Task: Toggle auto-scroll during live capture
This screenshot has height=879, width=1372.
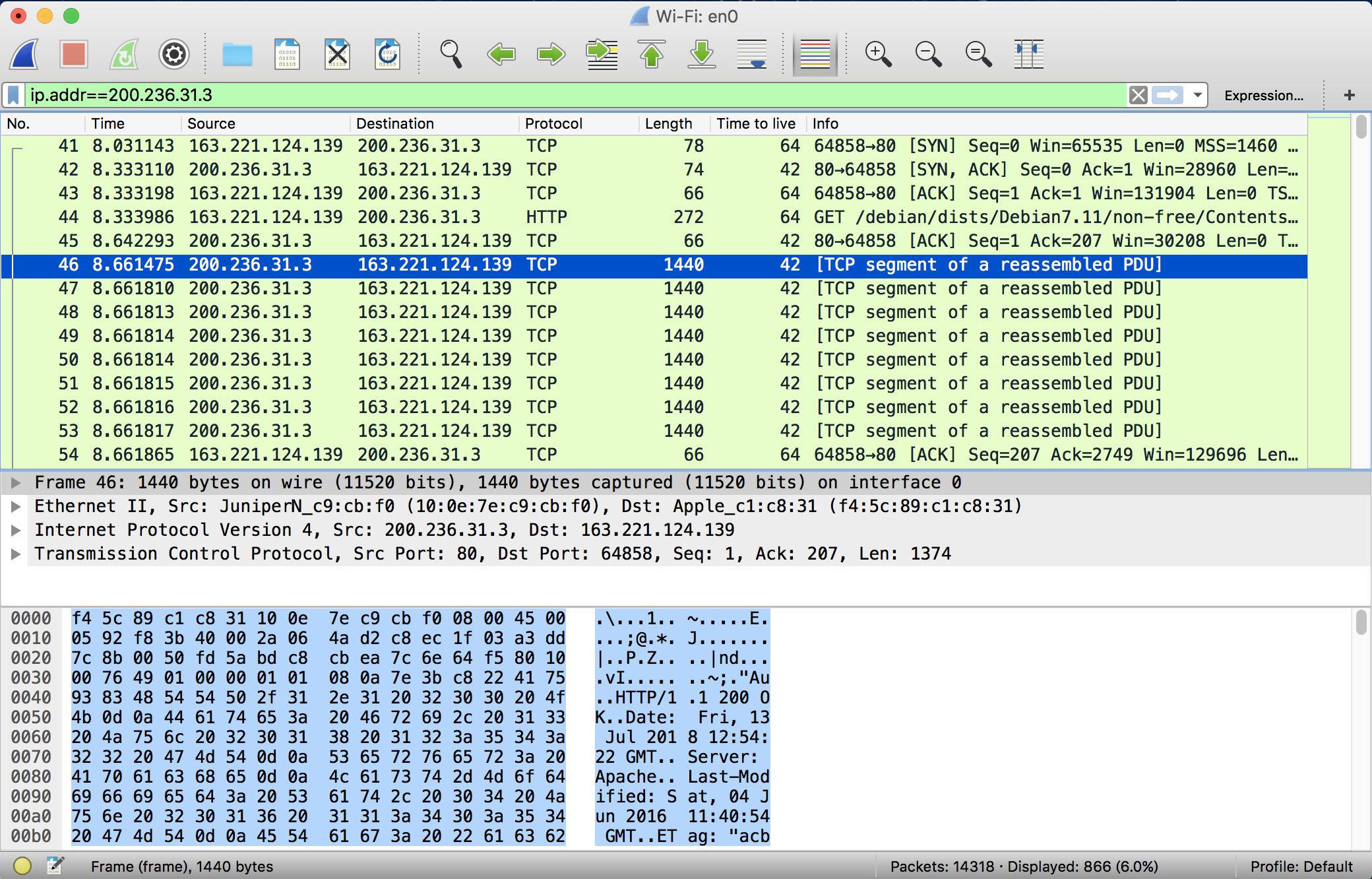Action: 752,54
